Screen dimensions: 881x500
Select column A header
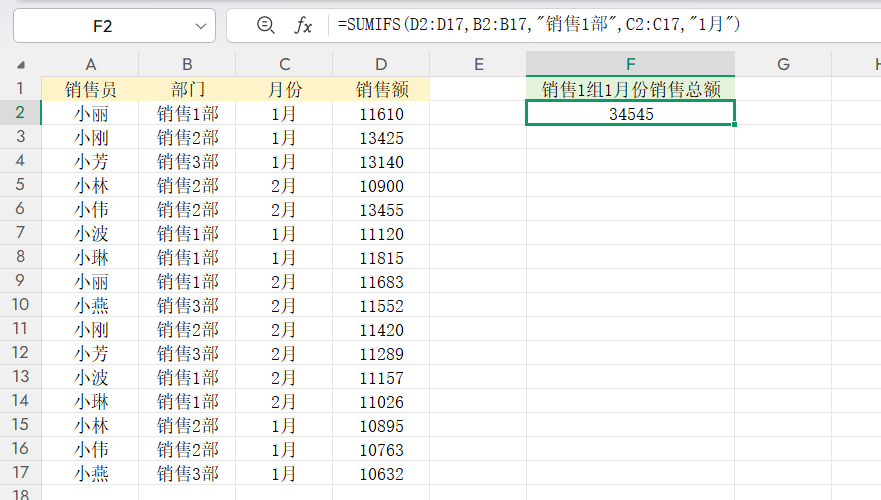[x=90, y=64]
